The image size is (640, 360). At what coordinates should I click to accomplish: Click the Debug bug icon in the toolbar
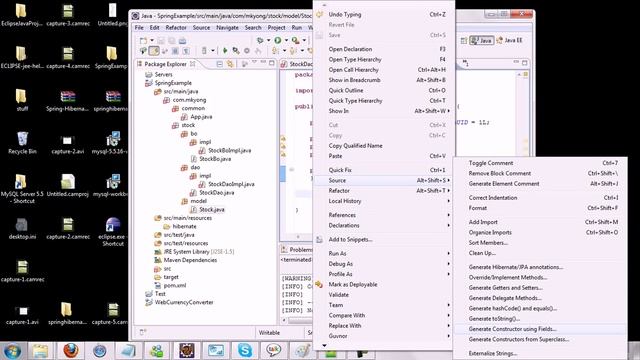click(260, 40)
